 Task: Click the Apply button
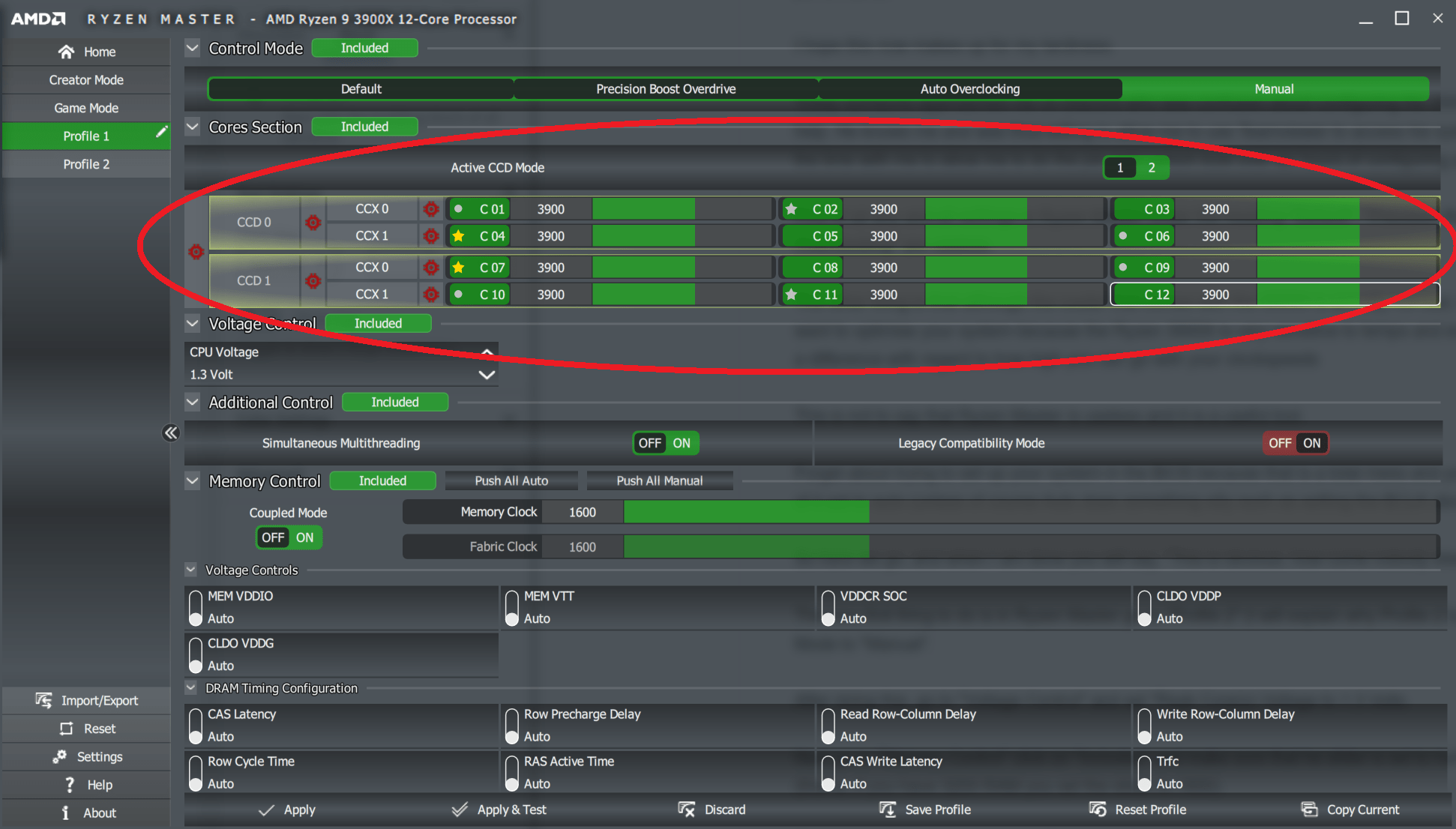(x=287, y=810)
